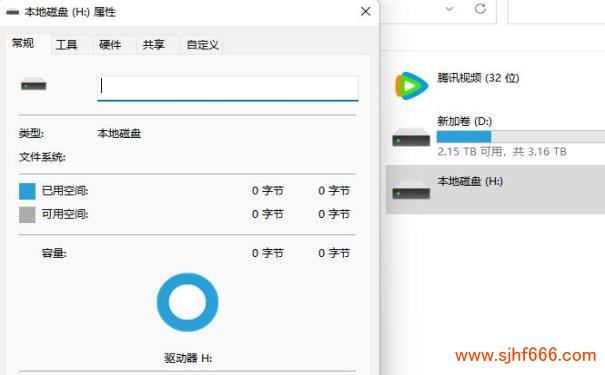
Task: Click the blue disk usage donut chart
Action: [188, 302]
